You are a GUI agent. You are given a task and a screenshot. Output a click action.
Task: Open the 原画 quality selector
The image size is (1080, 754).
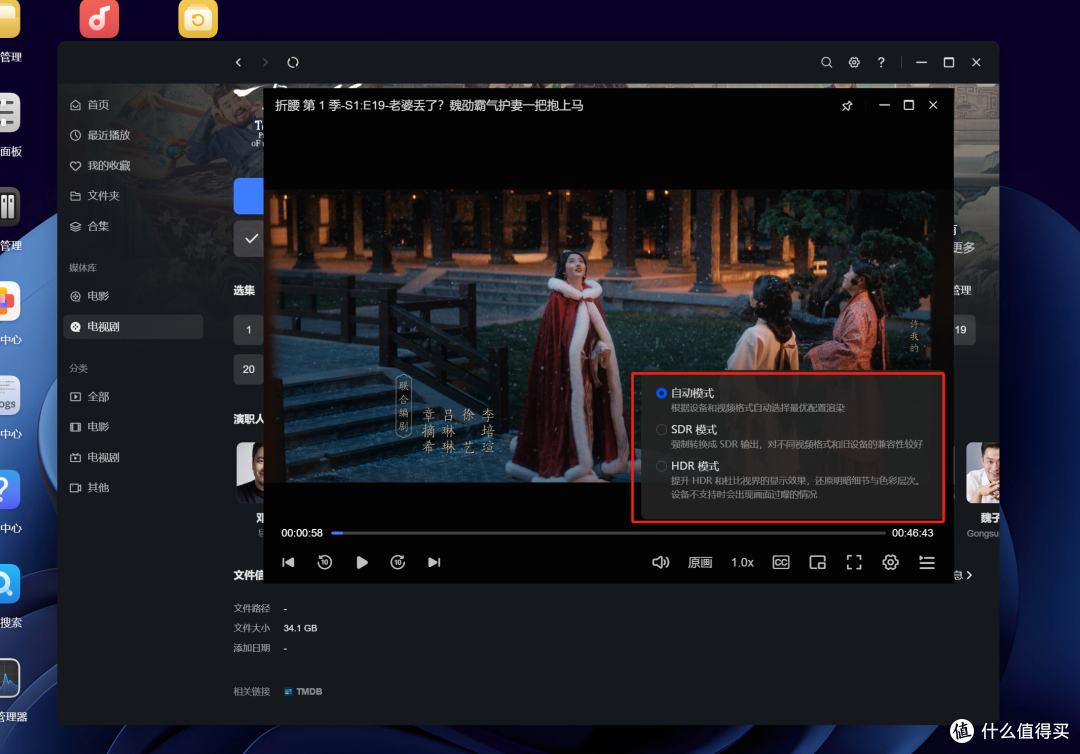700,563
